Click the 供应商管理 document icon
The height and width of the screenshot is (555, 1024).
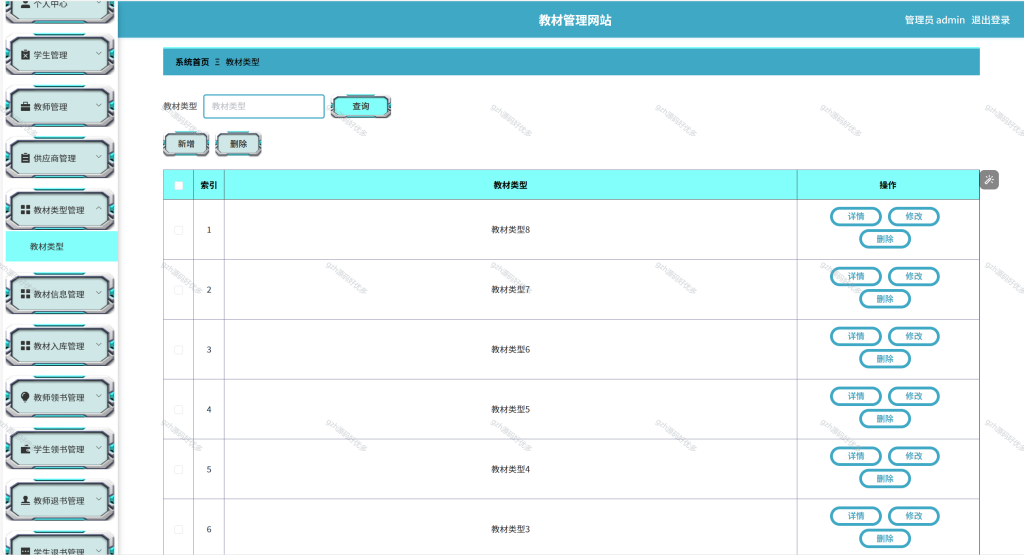point(25,158)
